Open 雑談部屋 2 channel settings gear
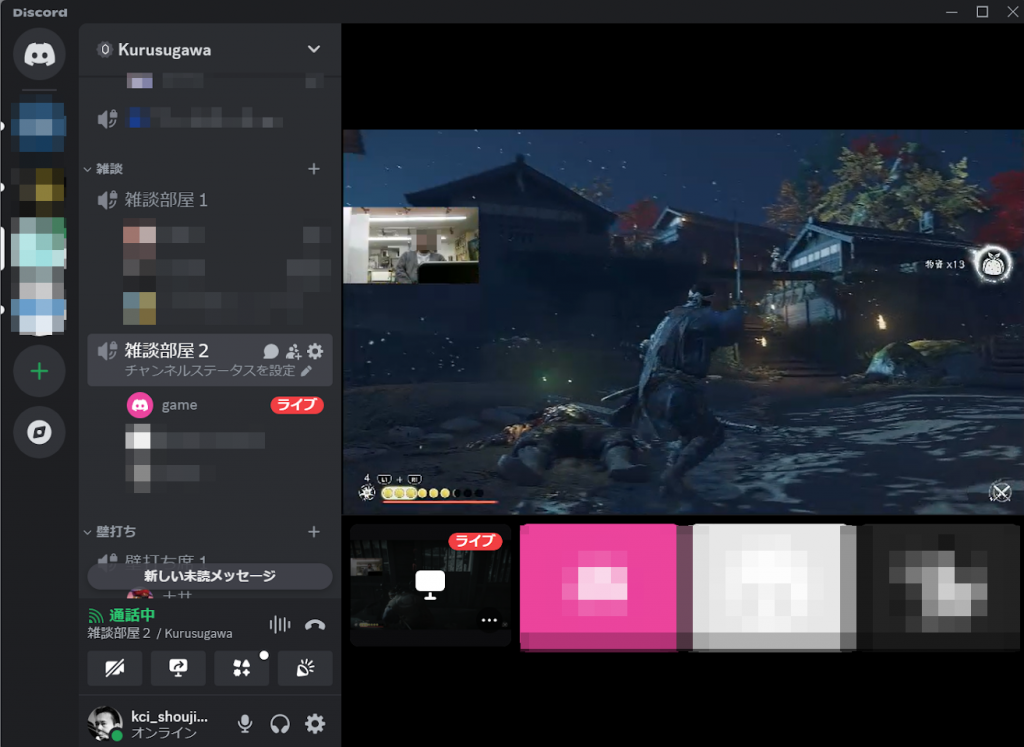Viewport: 1024px width, 747px height. point(315,352)
